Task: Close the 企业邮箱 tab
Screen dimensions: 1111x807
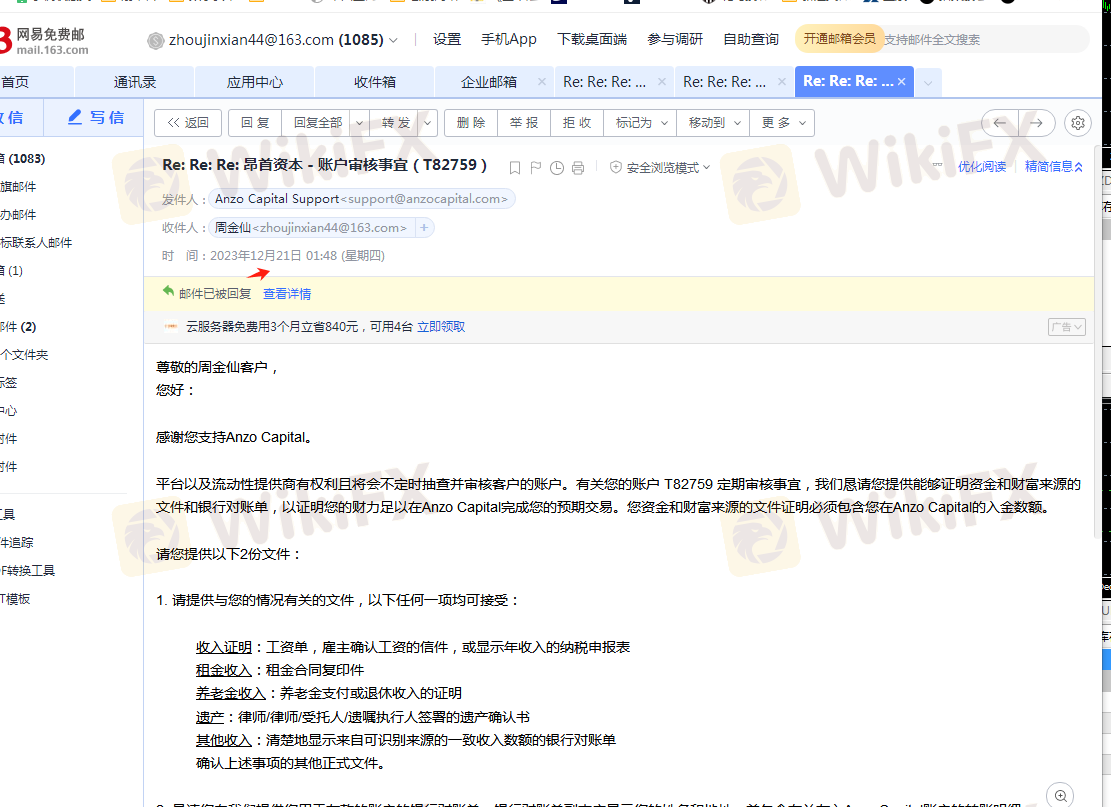Action: 541,81
